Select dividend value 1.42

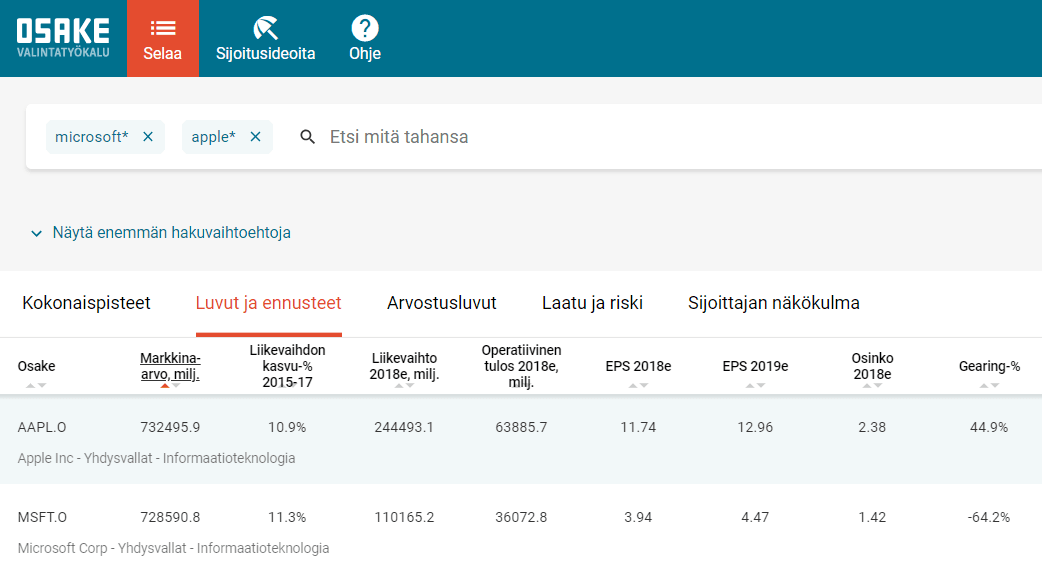tap(872, 517)
